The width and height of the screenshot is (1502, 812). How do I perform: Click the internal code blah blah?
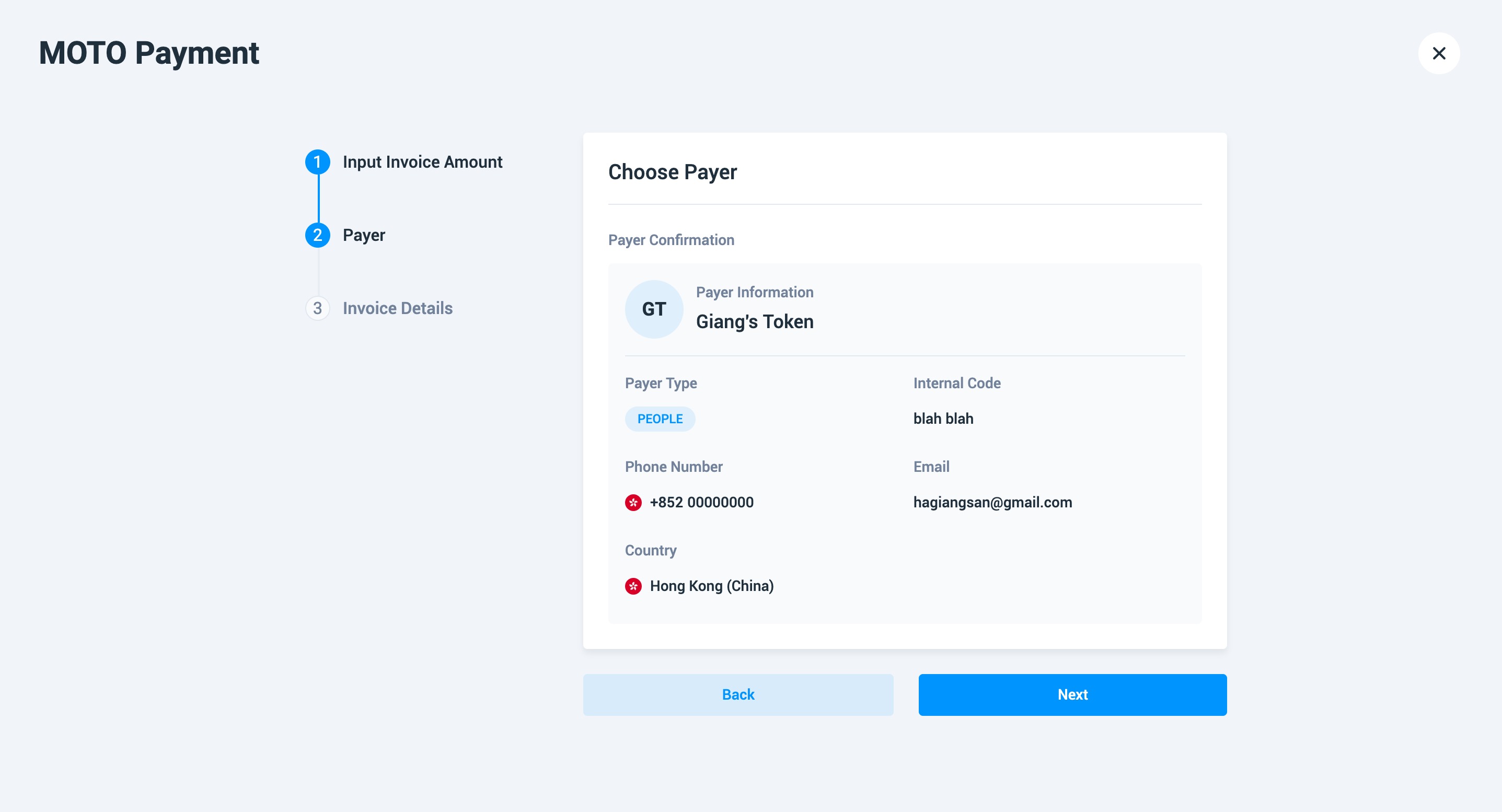tap(943, 419)
